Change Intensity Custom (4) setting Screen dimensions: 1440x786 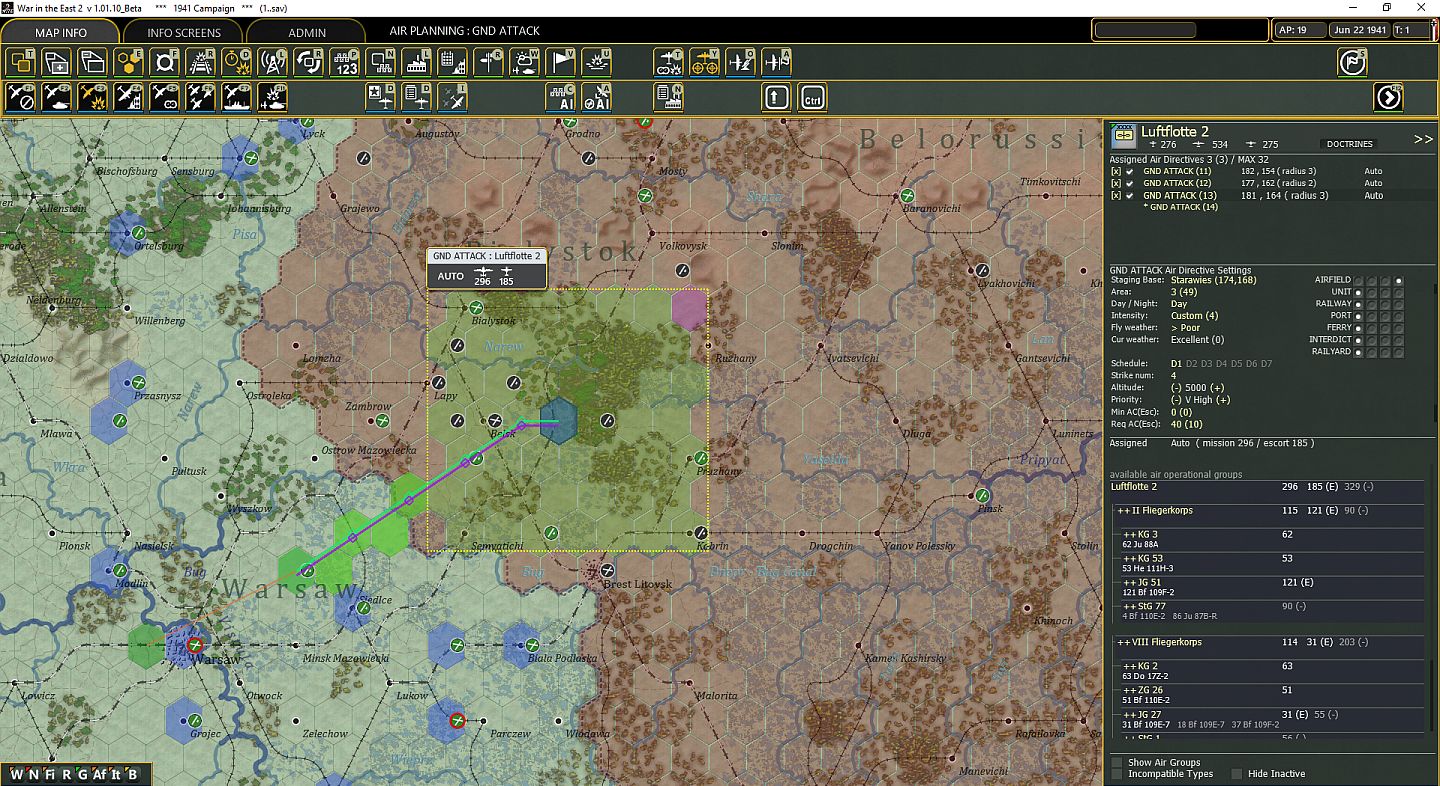click(1194, 316)
